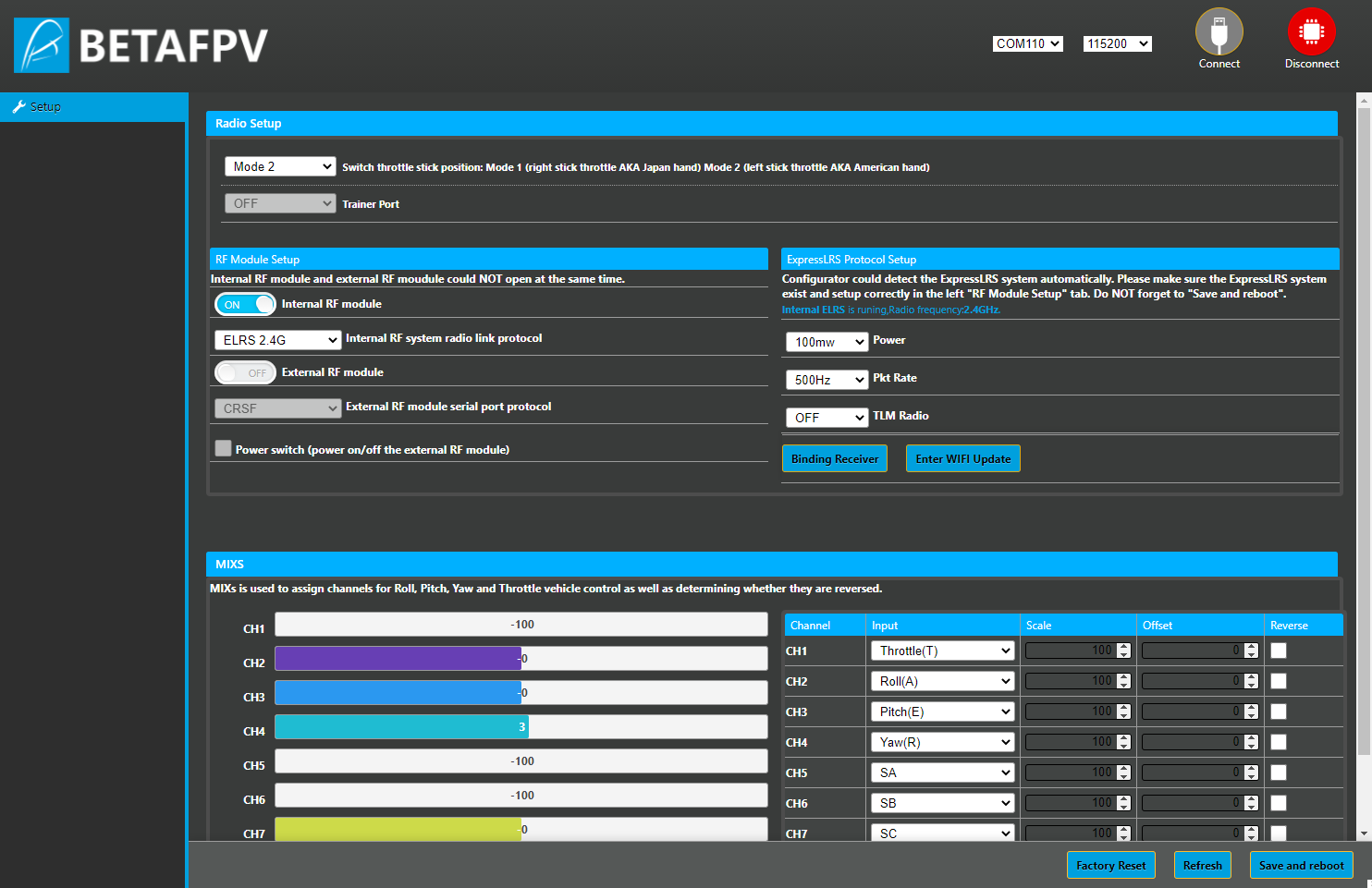Click the Radio Setup section header

coord(772,123)
